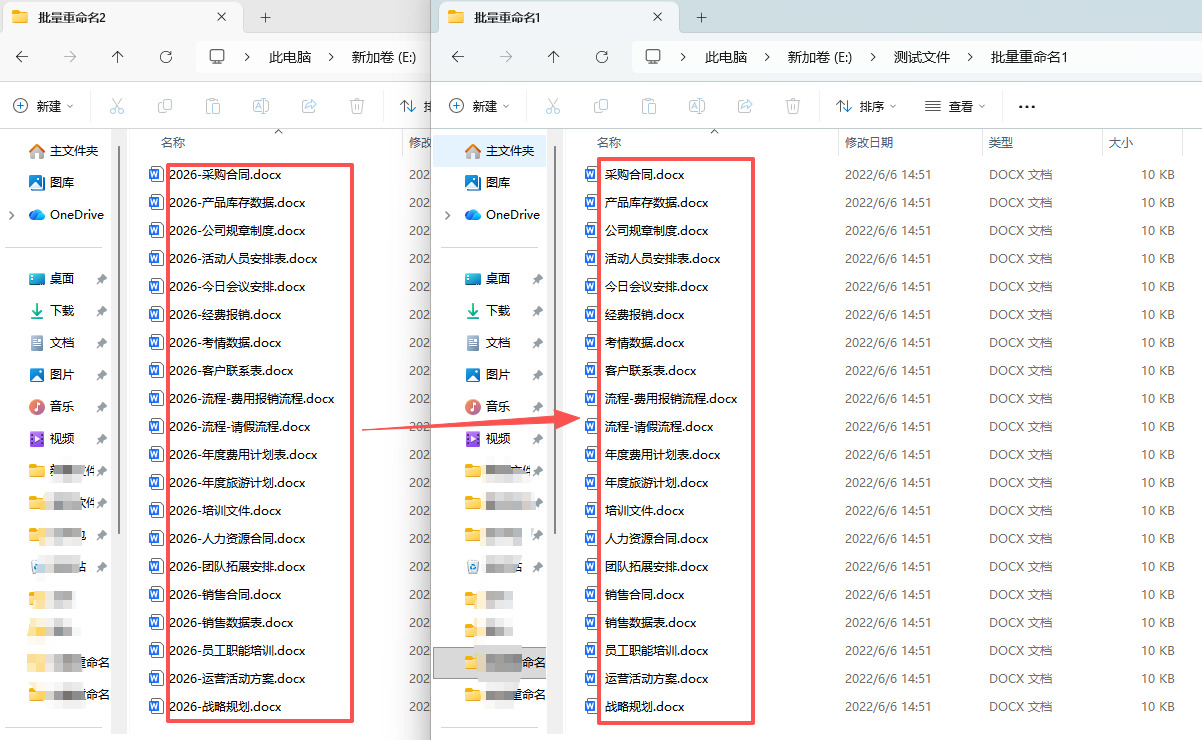Image resolution: width=1202 pixels, height=740 pixels.
Task: Click Delete trash icon in 批量重命名1 toolbar
Action: coord(793,106)
